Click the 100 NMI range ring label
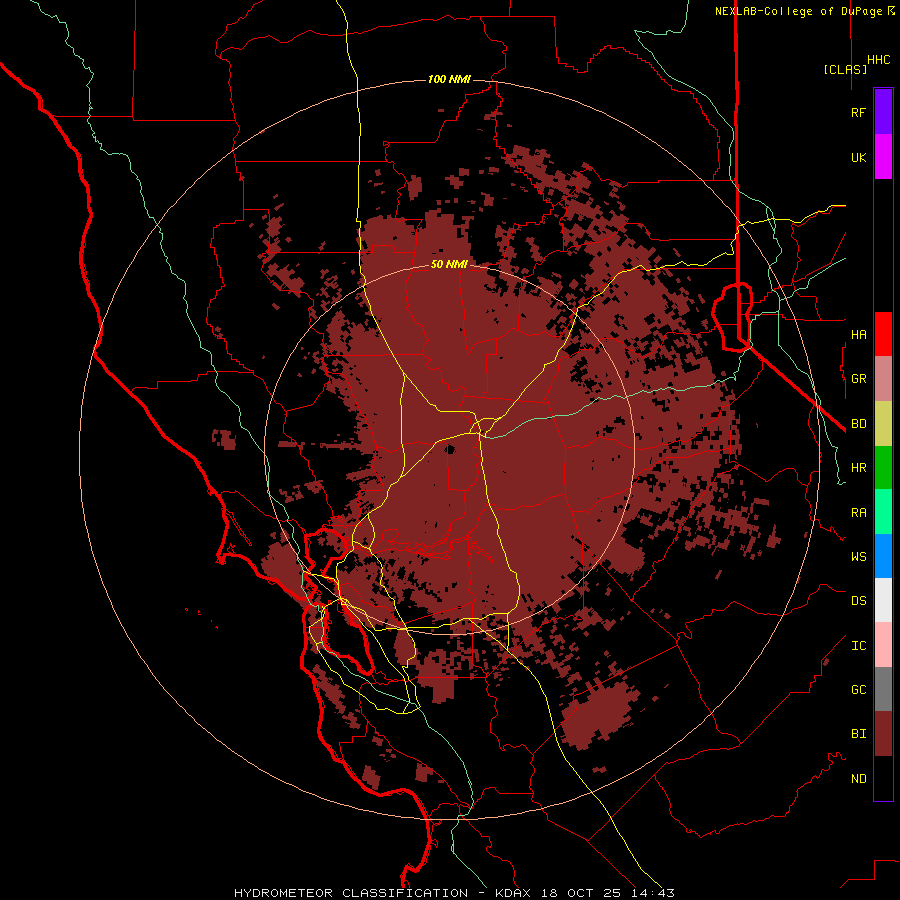 point(449,79)
